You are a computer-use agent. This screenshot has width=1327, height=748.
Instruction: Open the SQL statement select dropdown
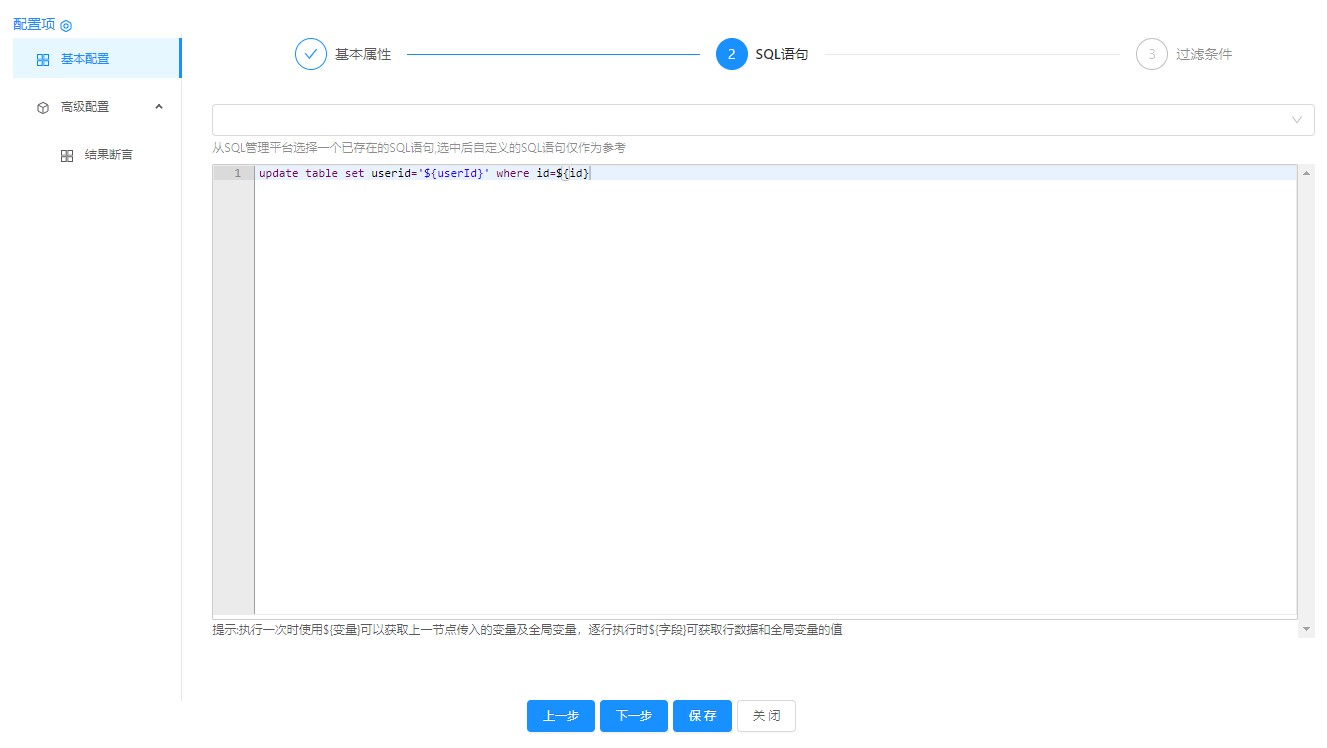coord(750,120)
